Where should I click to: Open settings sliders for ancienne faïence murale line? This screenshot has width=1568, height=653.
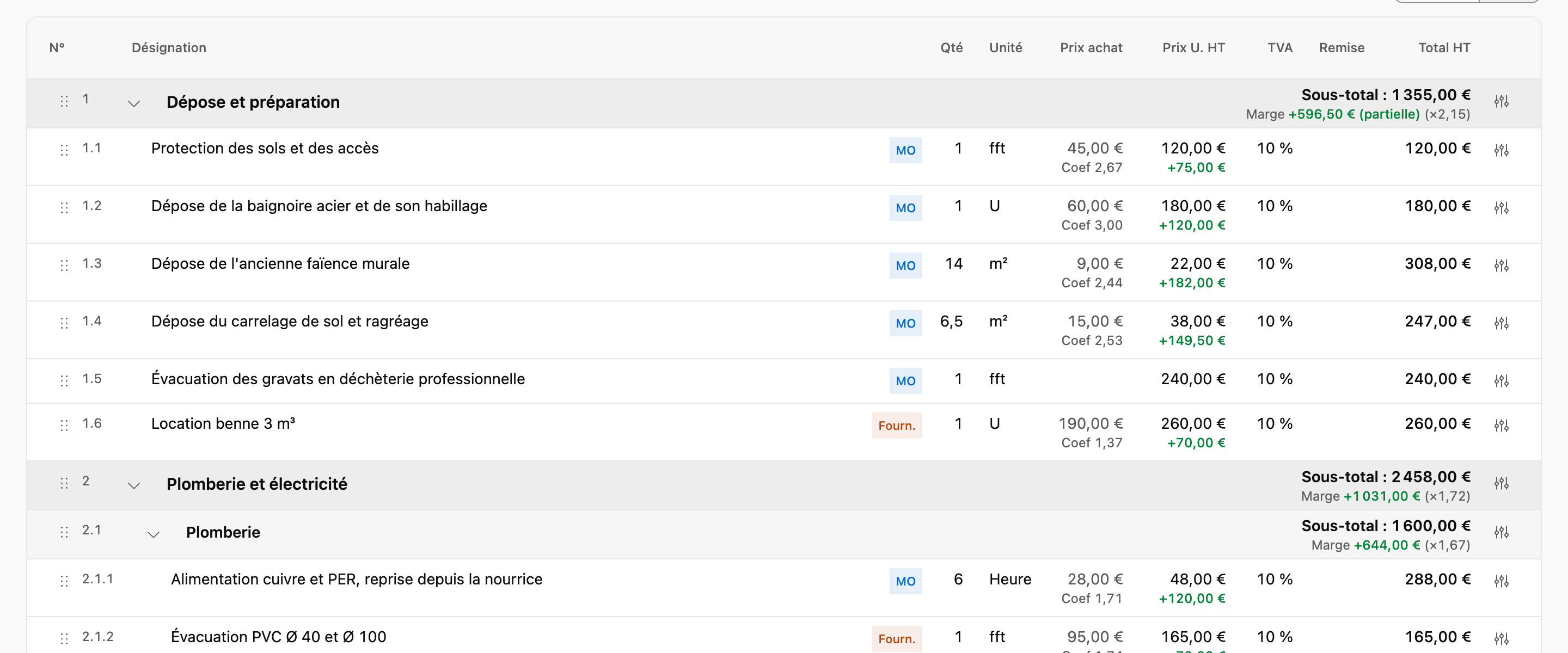click(1501, 266)
